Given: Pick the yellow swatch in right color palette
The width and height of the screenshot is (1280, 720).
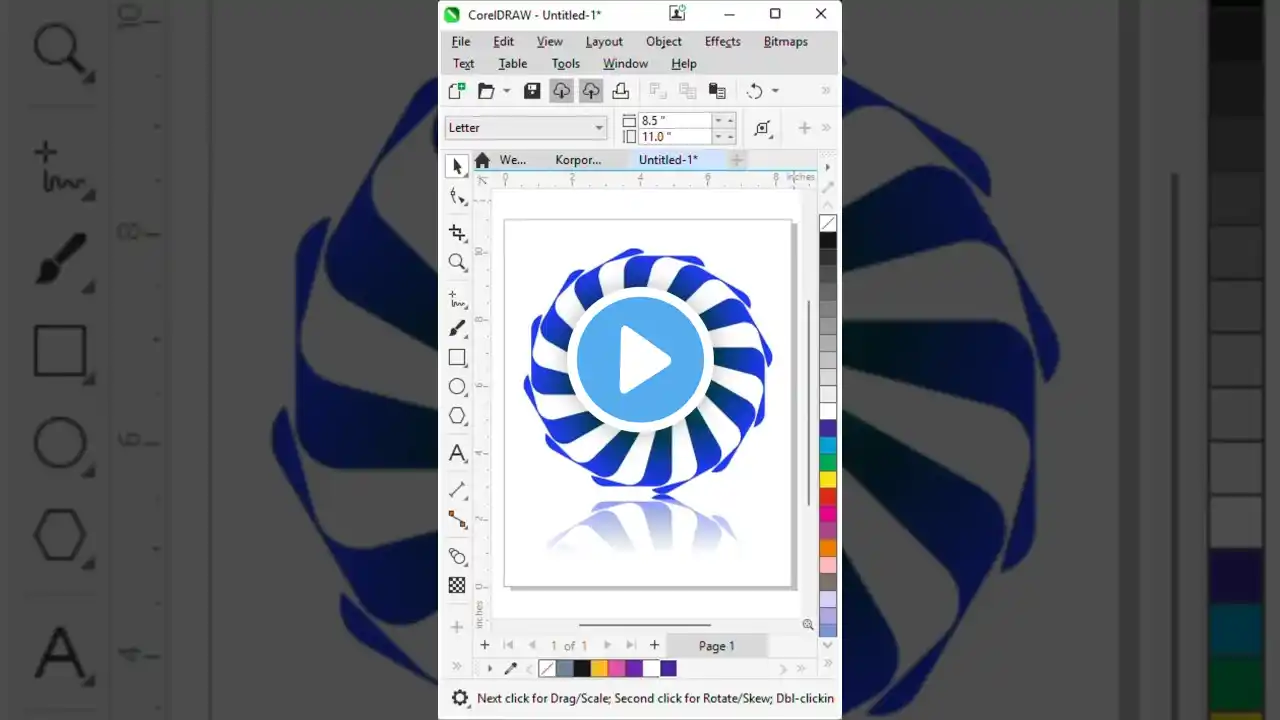Looking at the screenshot, I should 828,479.
